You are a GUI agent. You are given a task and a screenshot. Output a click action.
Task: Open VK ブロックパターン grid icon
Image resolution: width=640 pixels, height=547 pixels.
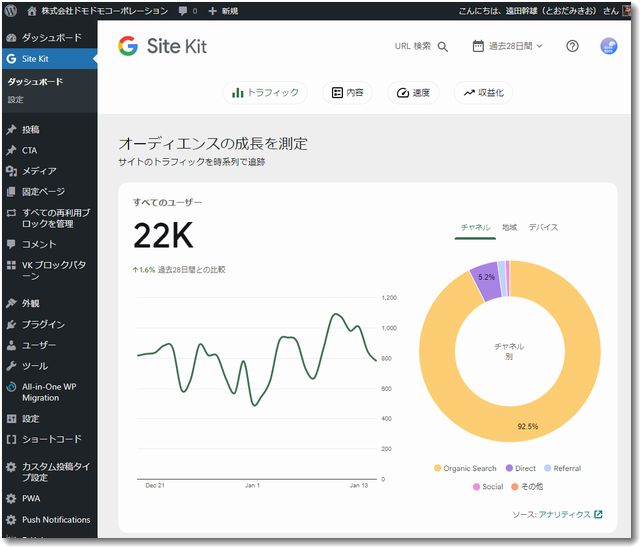pyautogui.click(x=11, y=265)
